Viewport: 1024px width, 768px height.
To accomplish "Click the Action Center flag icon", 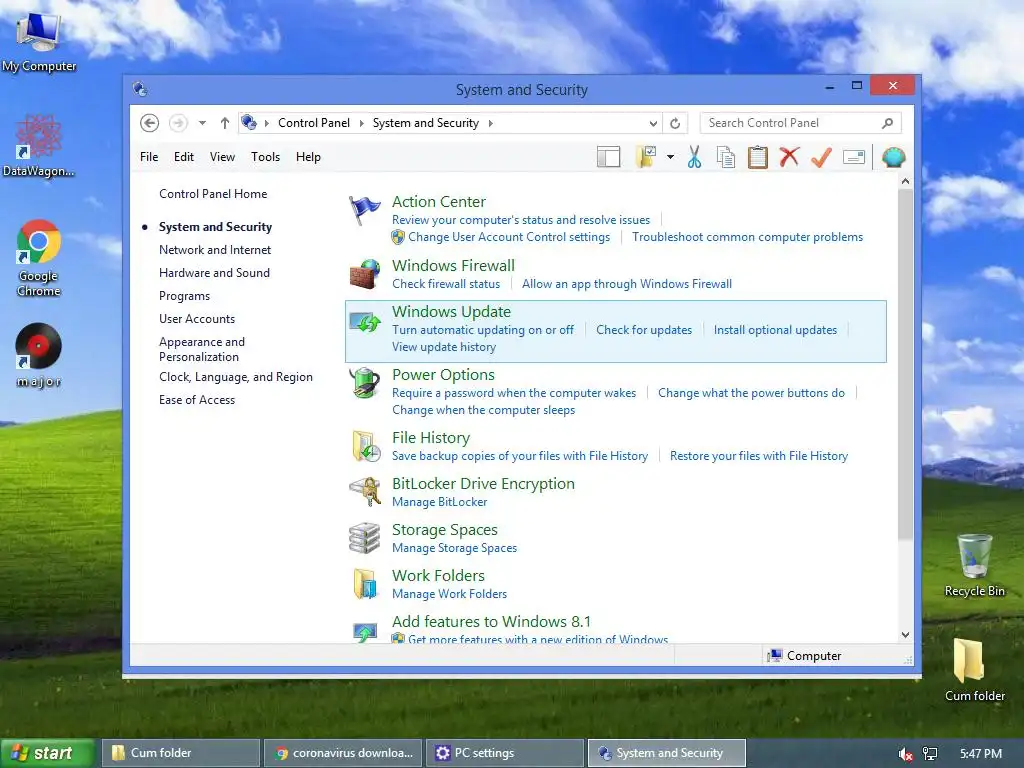I will tap(364, 211).
